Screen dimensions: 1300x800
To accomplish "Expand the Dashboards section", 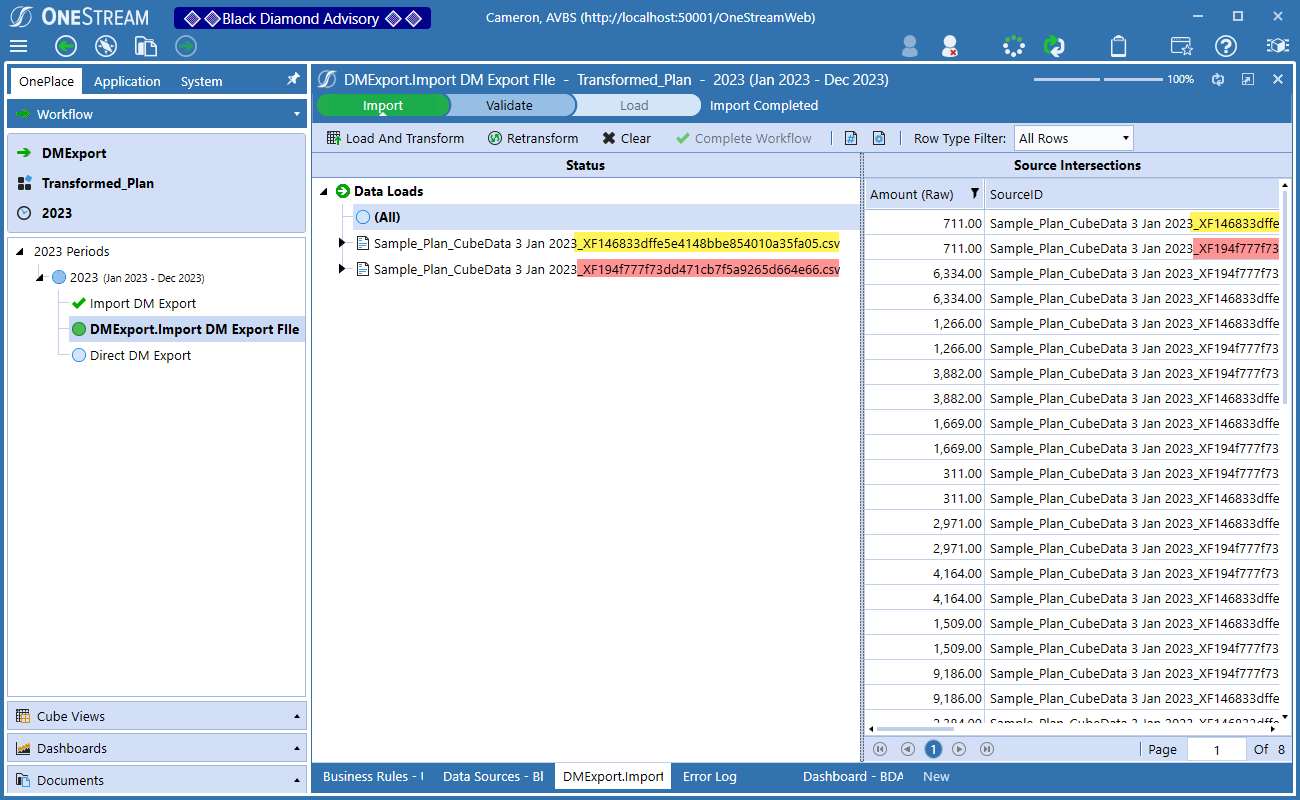I will click(156, 748).
